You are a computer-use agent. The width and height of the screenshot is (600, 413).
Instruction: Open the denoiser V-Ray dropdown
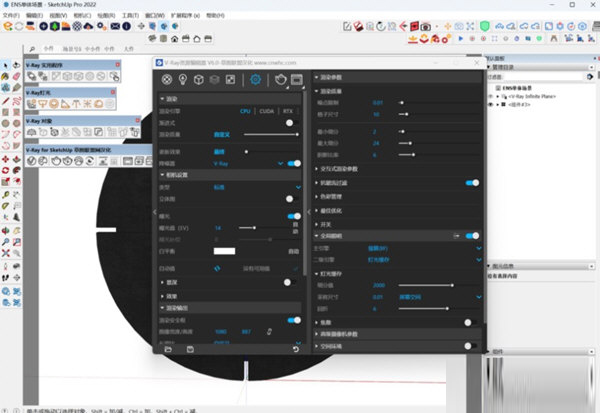[x=280, y=163]
